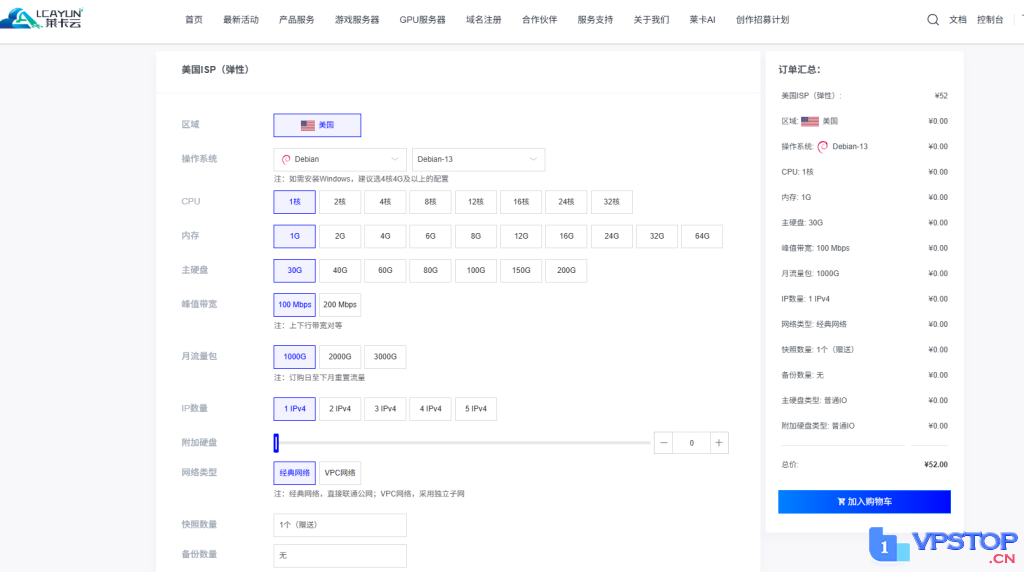Click the plus icon for additional disk
Image resolution: width=1024 pixels, height=572 pixels.
[719, 443]
